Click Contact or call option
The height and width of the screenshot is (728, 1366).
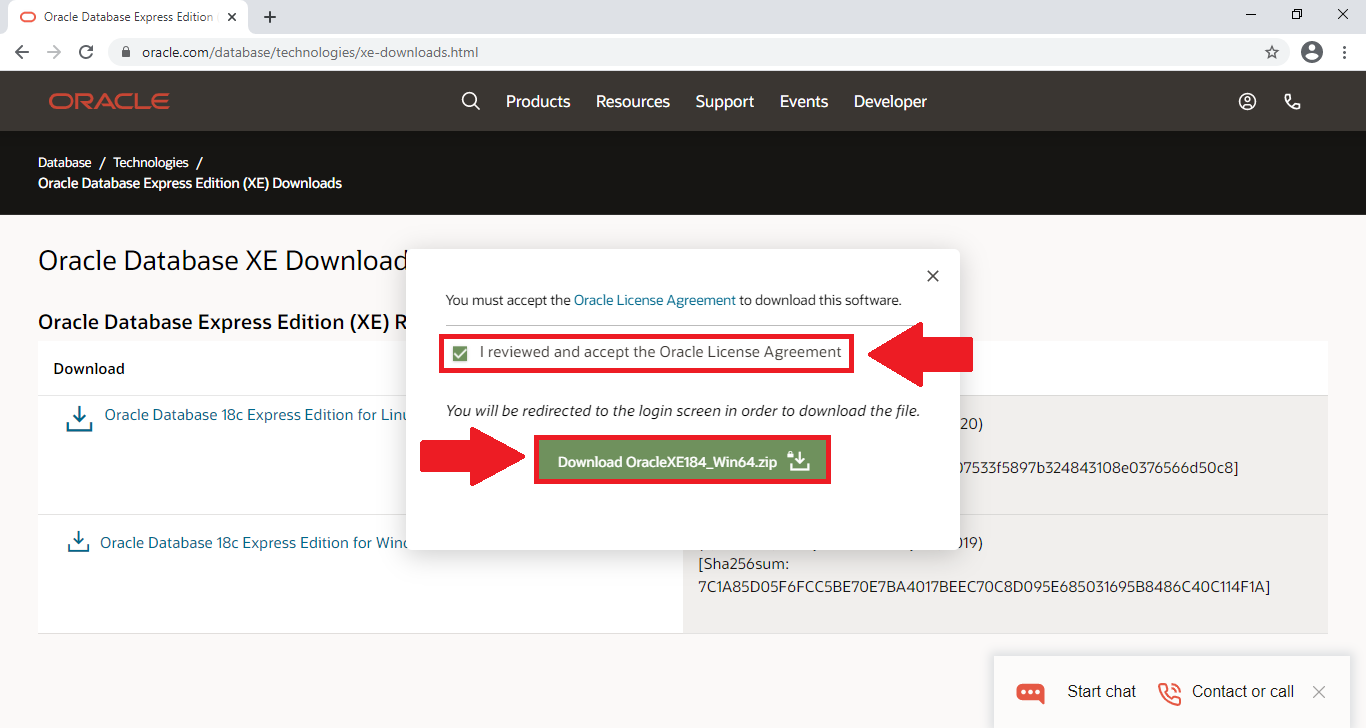pyautogui.click(x=1243, y=691)
